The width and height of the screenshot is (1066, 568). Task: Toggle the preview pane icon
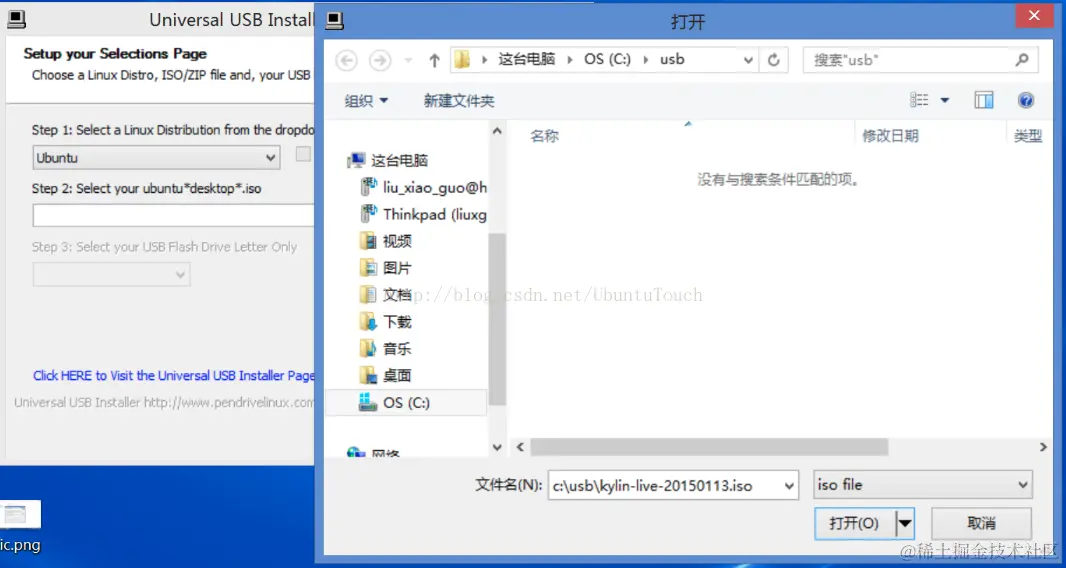coord(984,100)
